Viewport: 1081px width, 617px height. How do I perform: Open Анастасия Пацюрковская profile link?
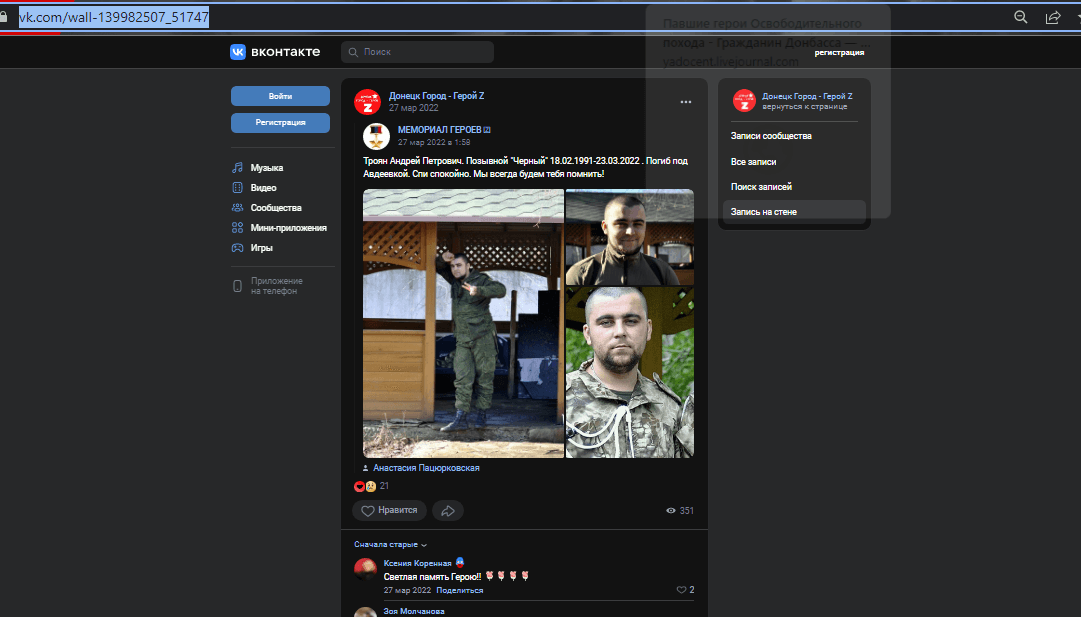coord(426,468)
